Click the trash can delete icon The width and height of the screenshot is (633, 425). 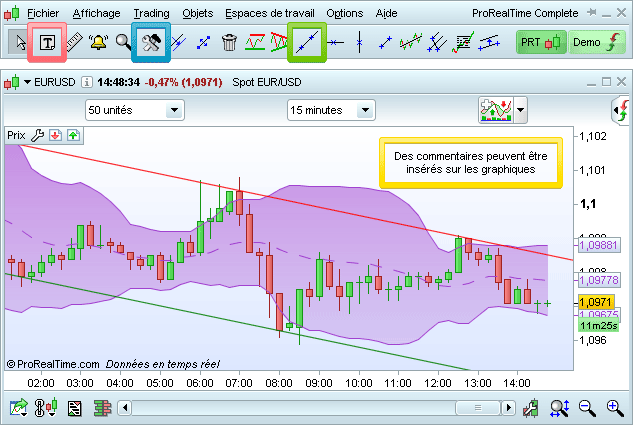[229, 42]
